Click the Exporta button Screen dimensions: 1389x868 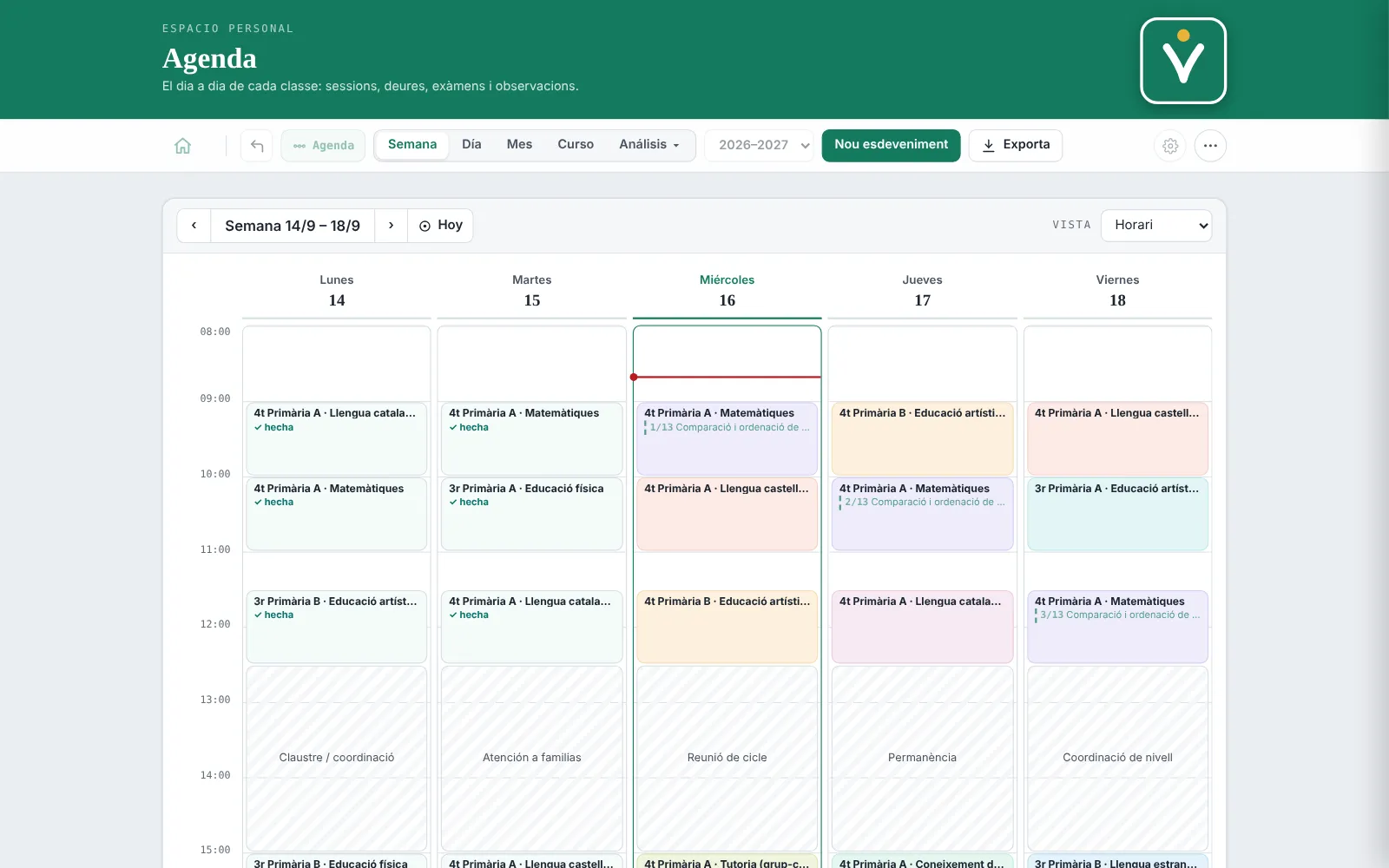1016,145
